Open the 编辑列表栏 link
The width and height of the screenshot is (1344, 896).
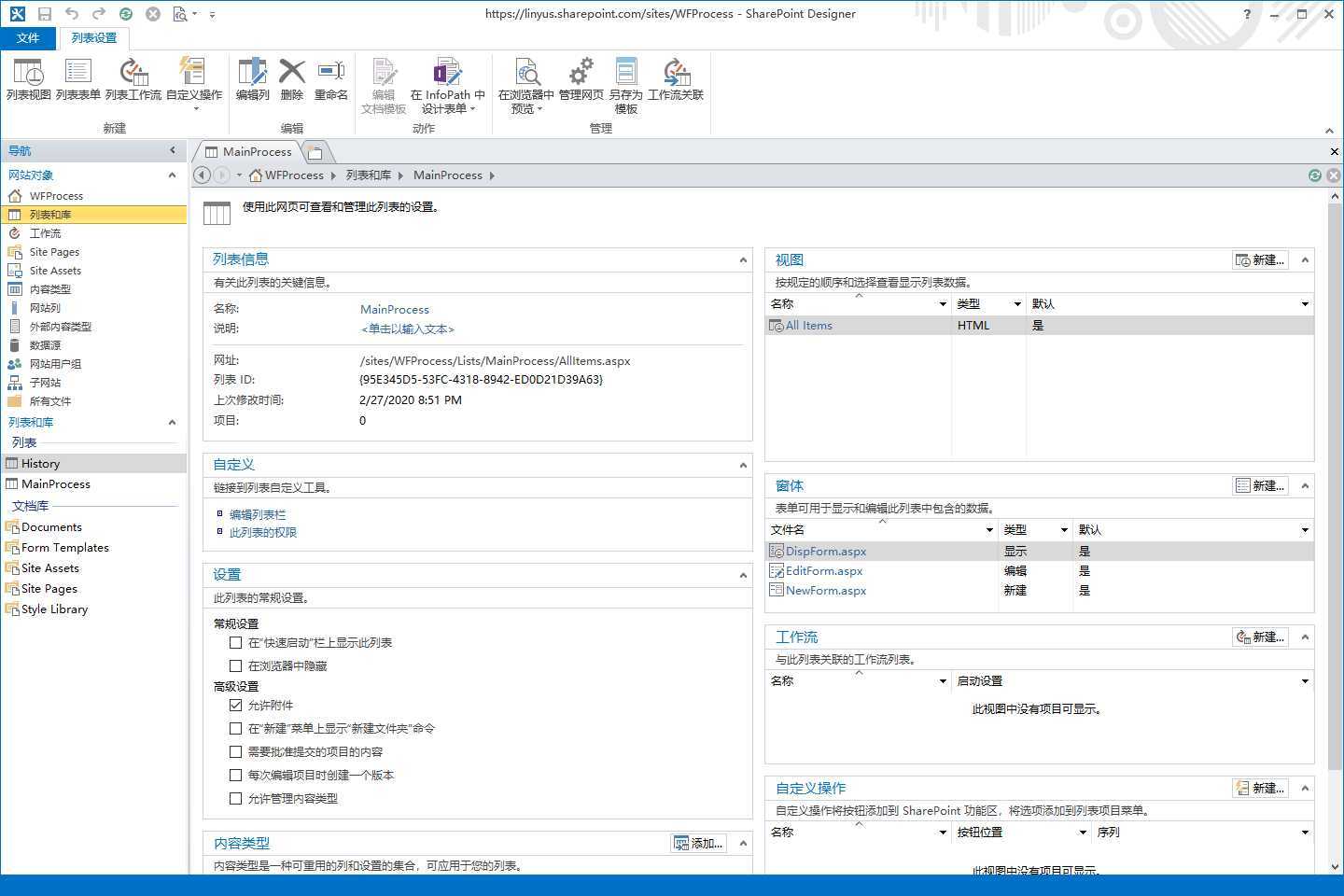258,515
